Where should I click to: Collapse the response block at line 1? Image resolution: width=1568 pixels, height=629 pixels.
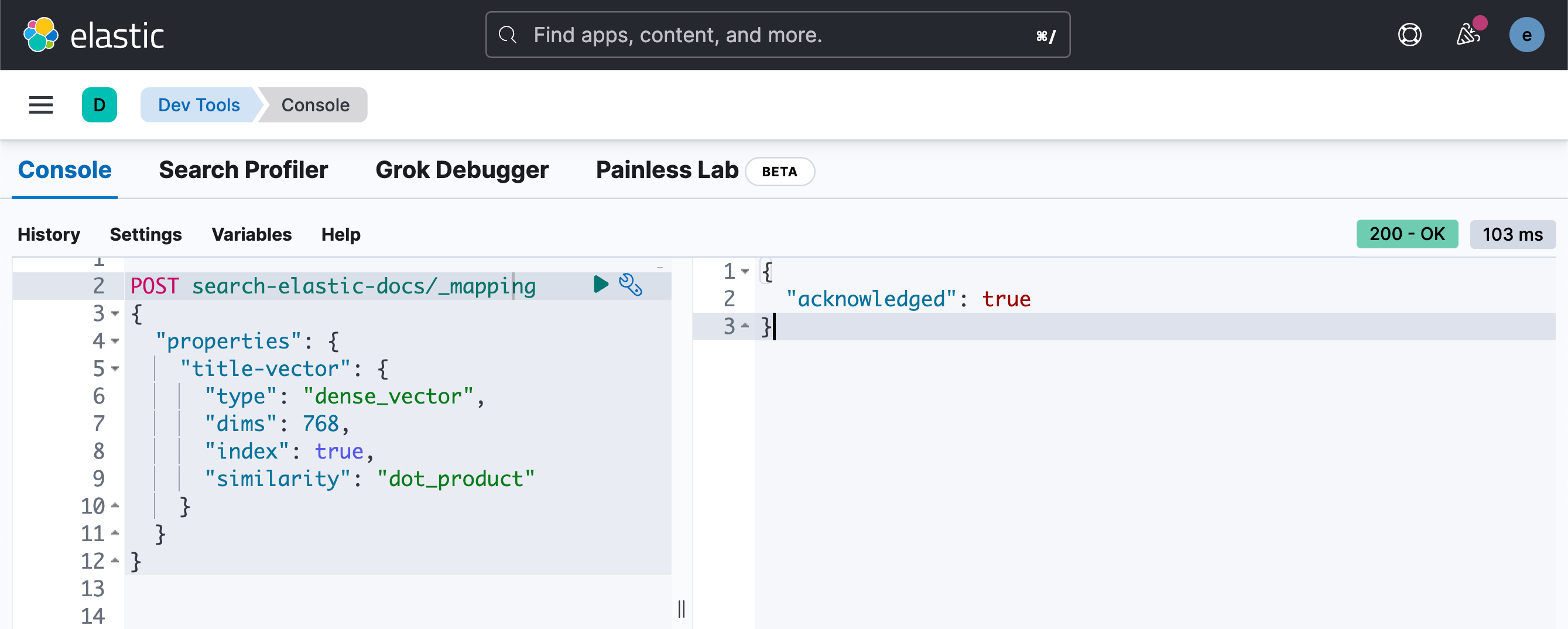pos(745,272)
